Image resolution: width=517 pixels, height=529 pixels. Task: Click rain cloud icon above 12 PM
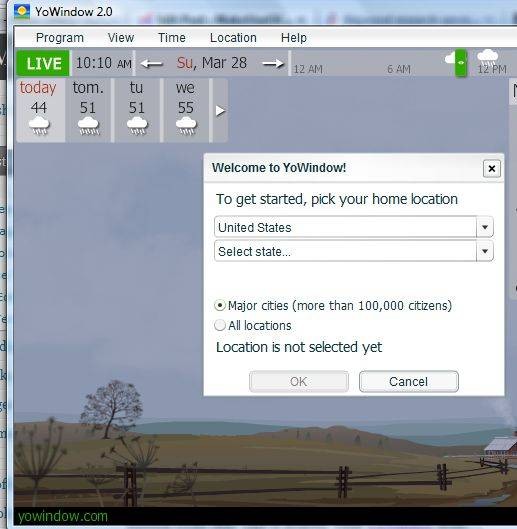tap(488, 57)
